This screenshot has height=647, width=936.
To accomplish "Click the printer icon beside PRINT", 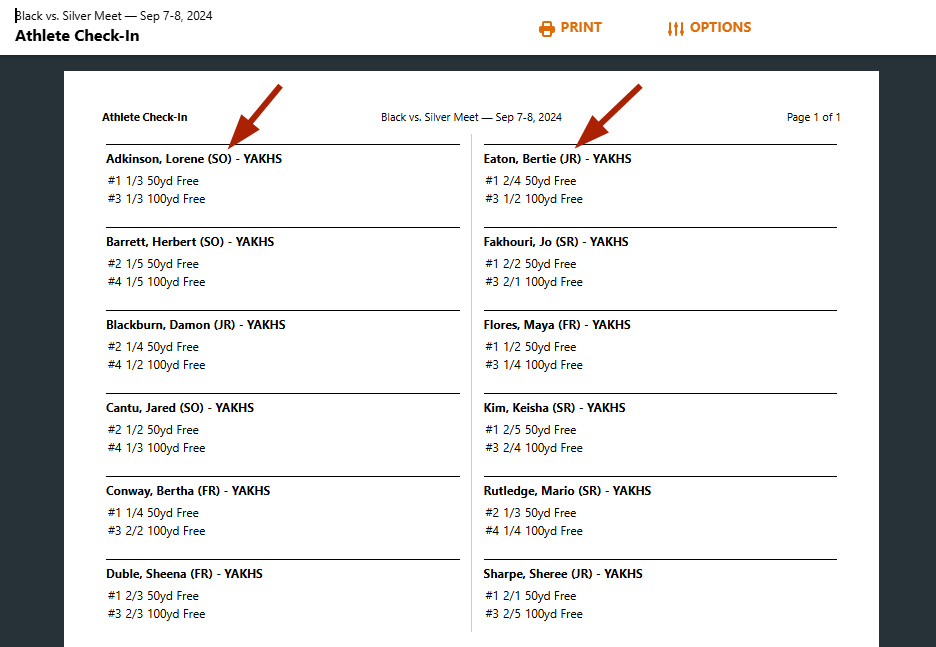I will tap(546, 28).
